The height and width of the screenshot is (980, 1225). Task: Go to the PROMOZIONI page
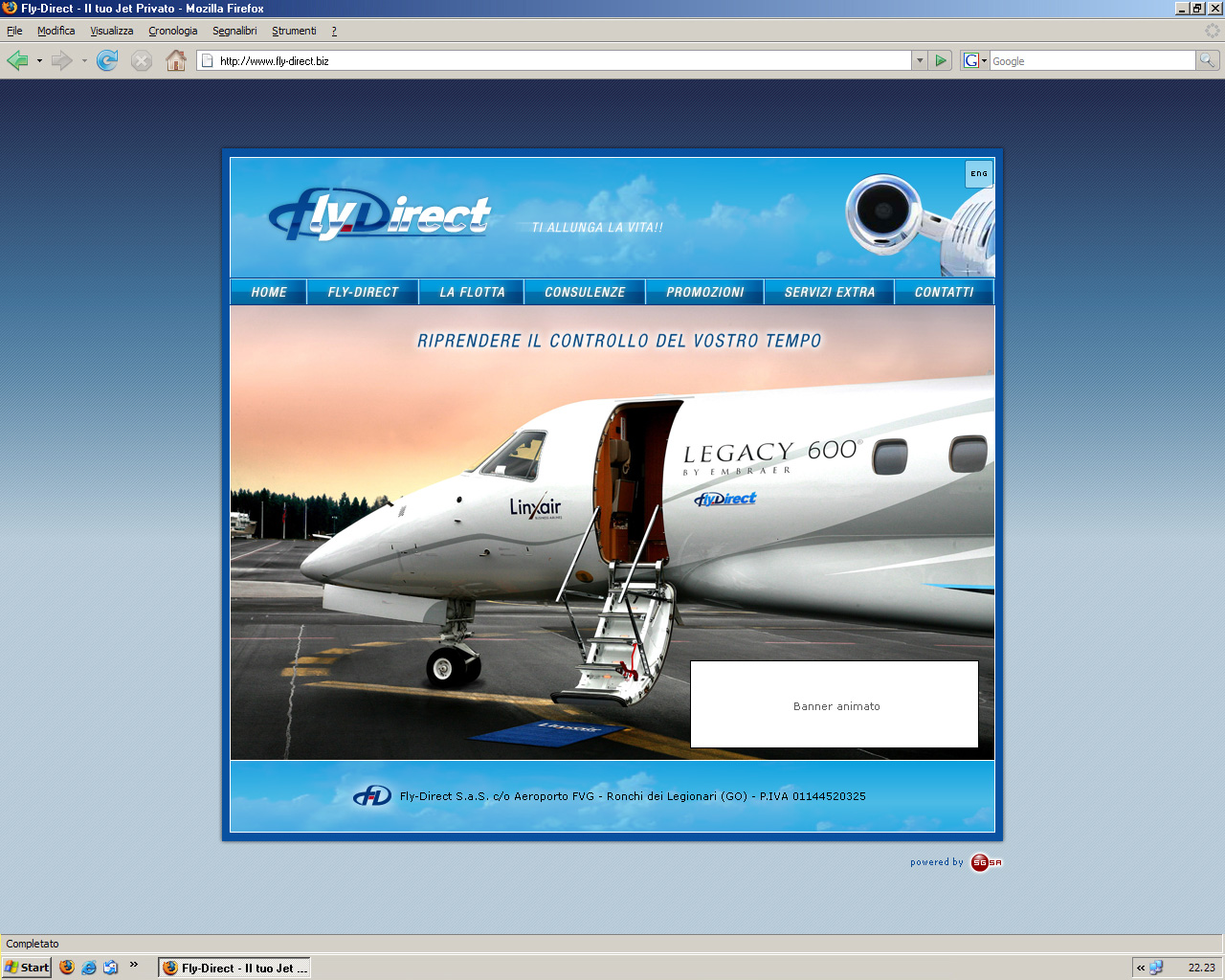[x=704, y=292]
